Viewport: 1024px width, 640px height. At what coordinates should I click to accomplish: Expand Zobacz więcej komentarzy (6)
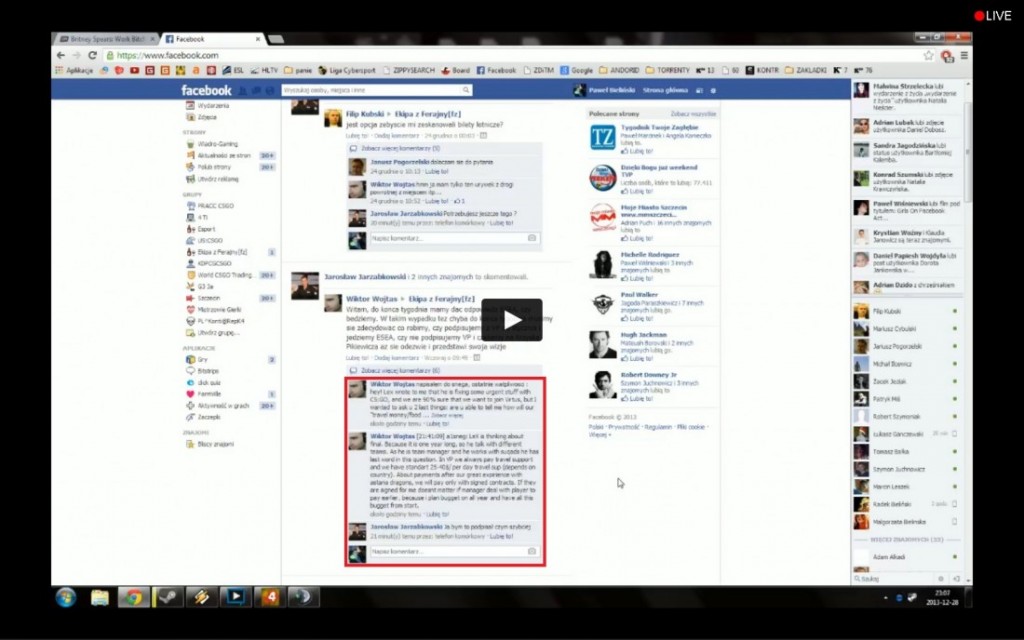[400, 370]
